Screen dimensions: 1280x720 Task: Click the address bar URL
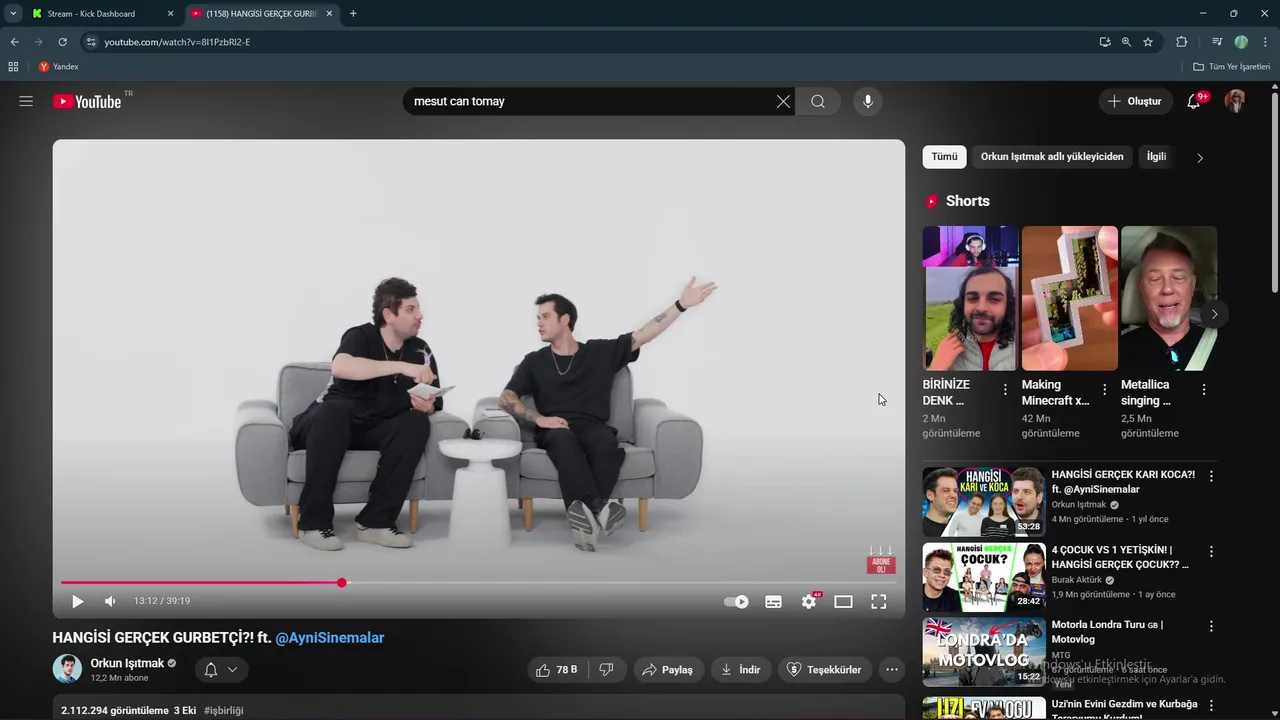click(177, 42)
